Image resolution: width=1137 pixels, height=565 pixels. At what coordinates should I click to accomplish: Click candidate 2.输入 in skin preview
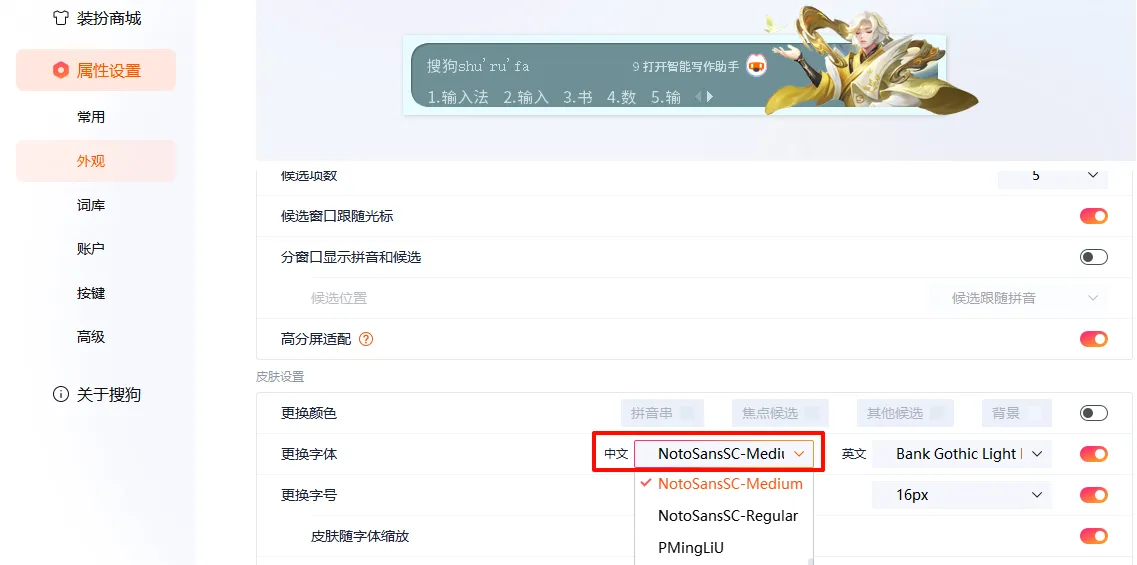click(x=526, y=97)
